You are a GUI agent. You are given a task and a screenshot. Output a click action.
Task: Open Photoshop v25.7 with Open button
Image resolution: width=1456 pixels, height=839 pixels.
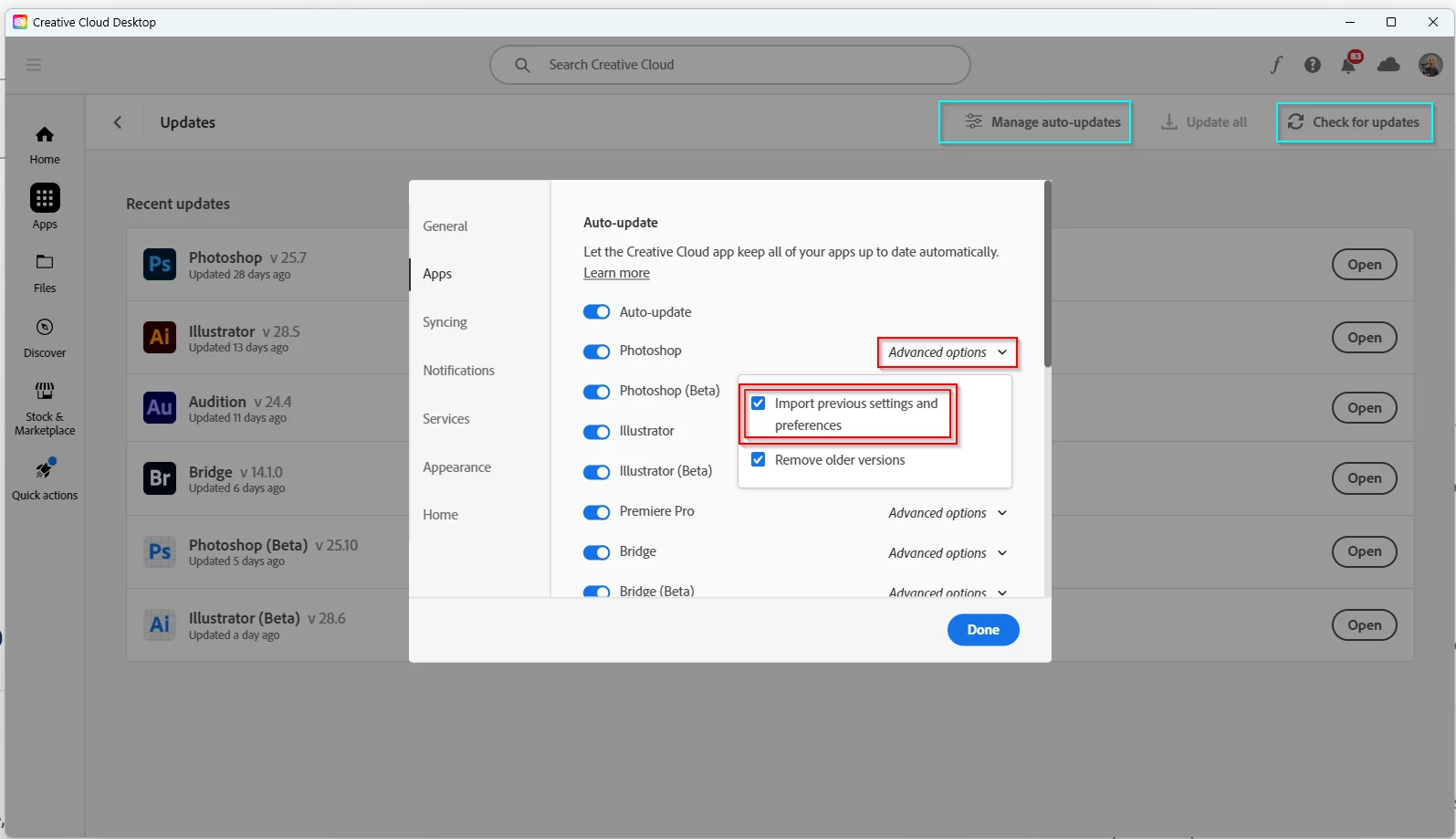(x=1365, y=265)
